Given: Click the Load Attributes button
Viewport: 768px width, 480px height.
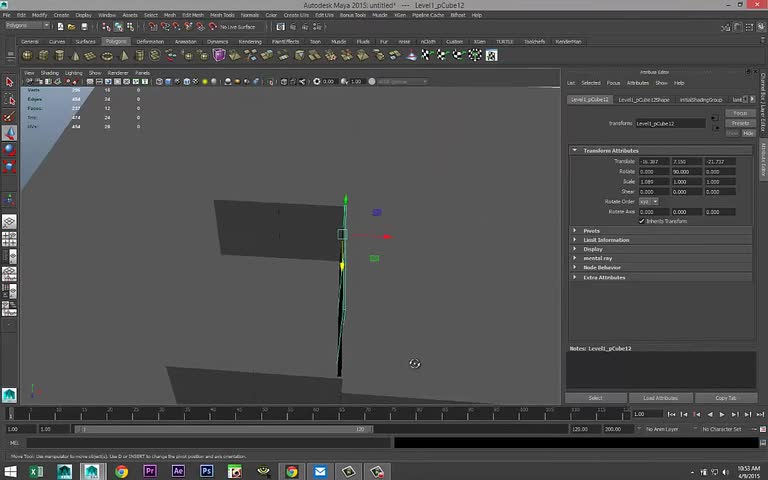Looking at the screenshot, I should pyautogui.click(x=660, y=398).
